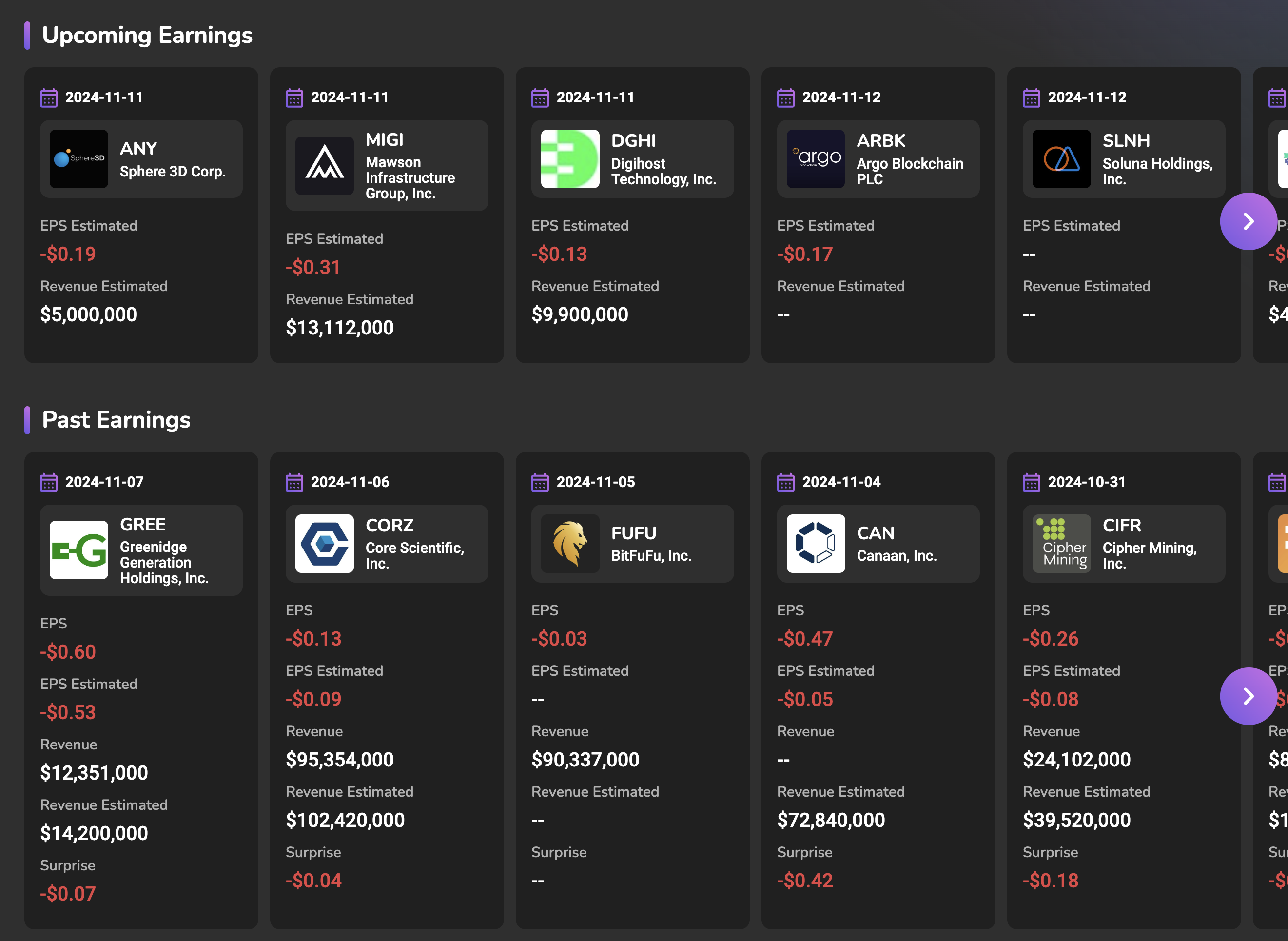Viewport: 1288px width, 941px height.
Task: Click the FUFU BitFuFu company name
Action: [x=651, y=555]
